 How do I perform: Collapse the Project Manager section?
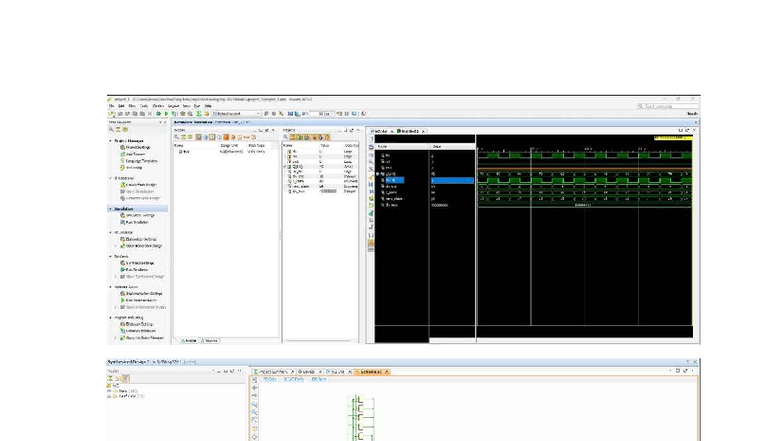(110, 141)
